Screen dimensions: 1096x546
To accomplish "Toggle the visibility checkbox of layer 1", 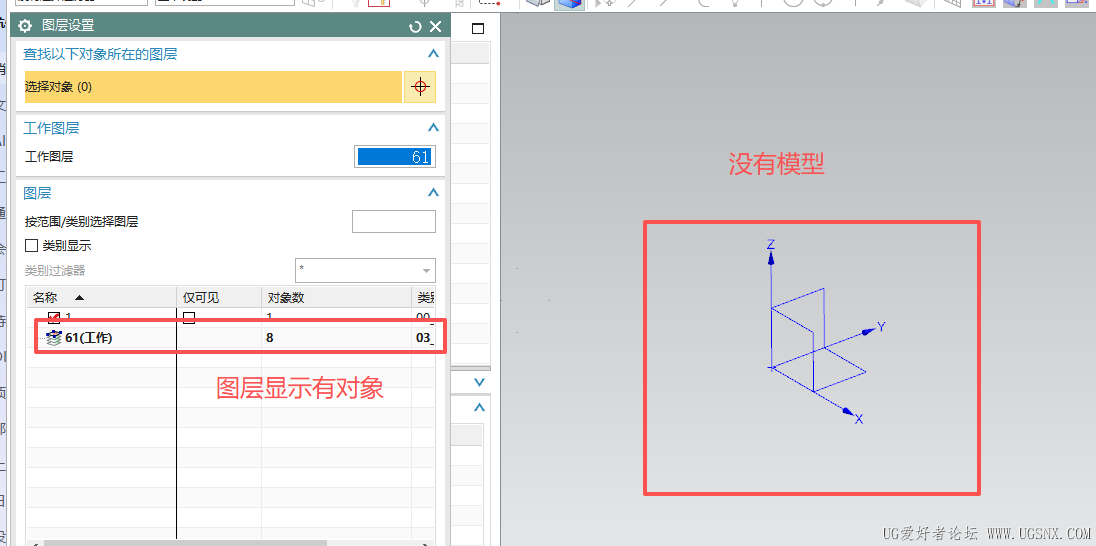I will tap(54, 317).
